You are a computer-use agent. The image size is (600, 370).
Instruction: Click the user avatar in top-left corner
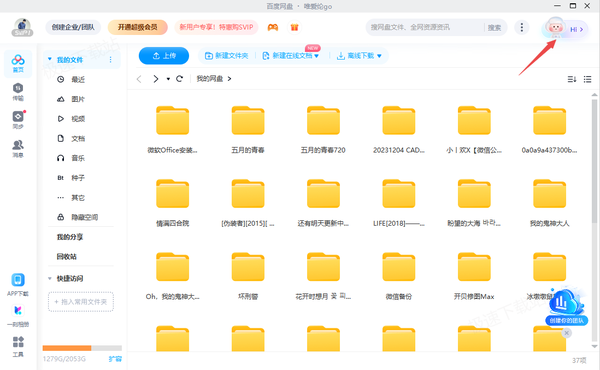pyautogui.click(x=23, y=28)
